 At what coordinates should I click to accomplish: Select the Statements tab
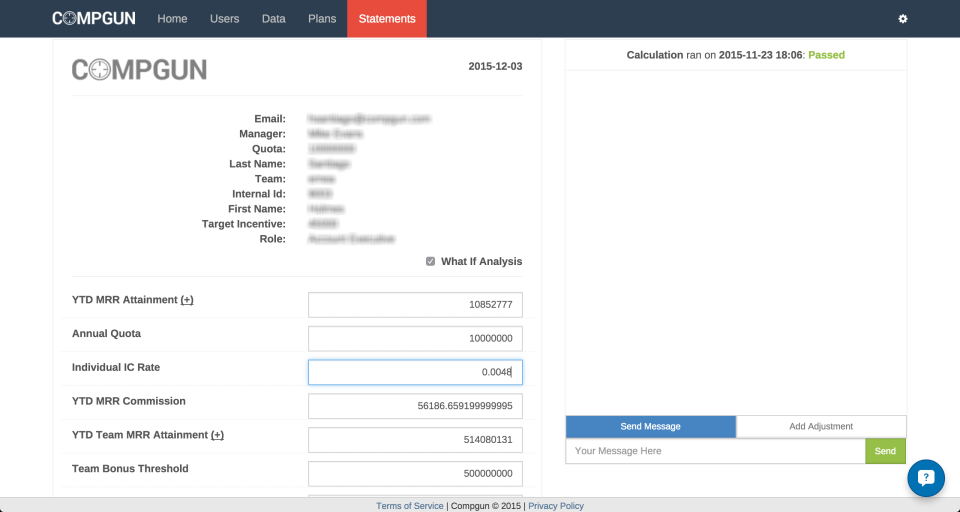(387, 19)
